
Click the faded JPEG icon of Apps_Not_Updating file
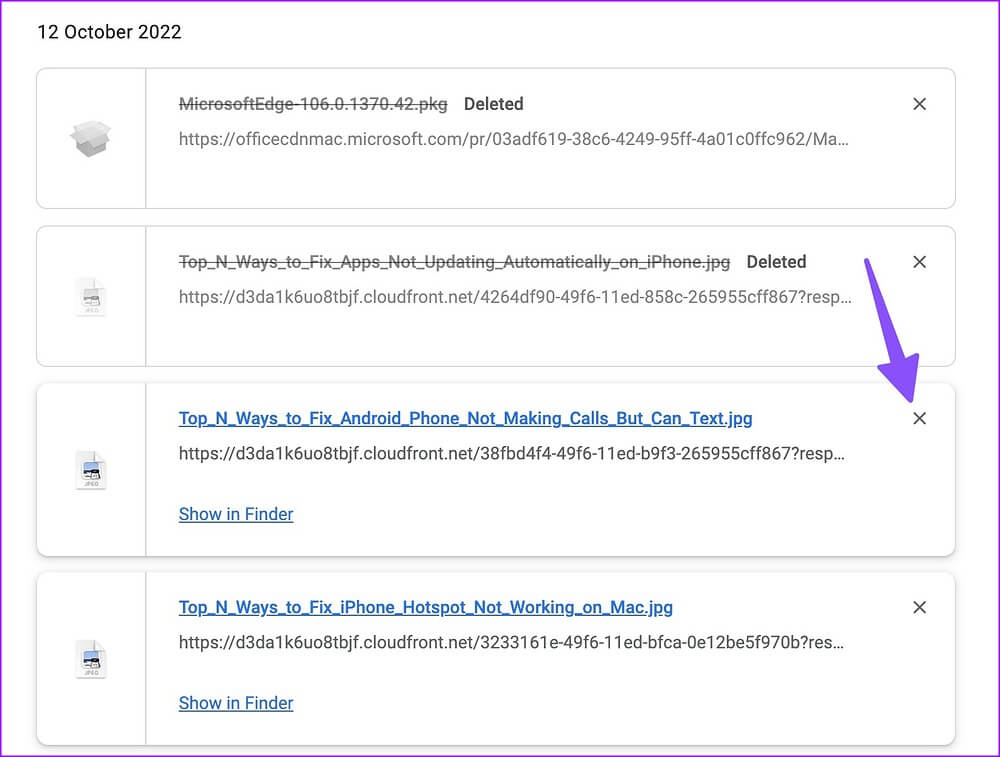point(91,297)
